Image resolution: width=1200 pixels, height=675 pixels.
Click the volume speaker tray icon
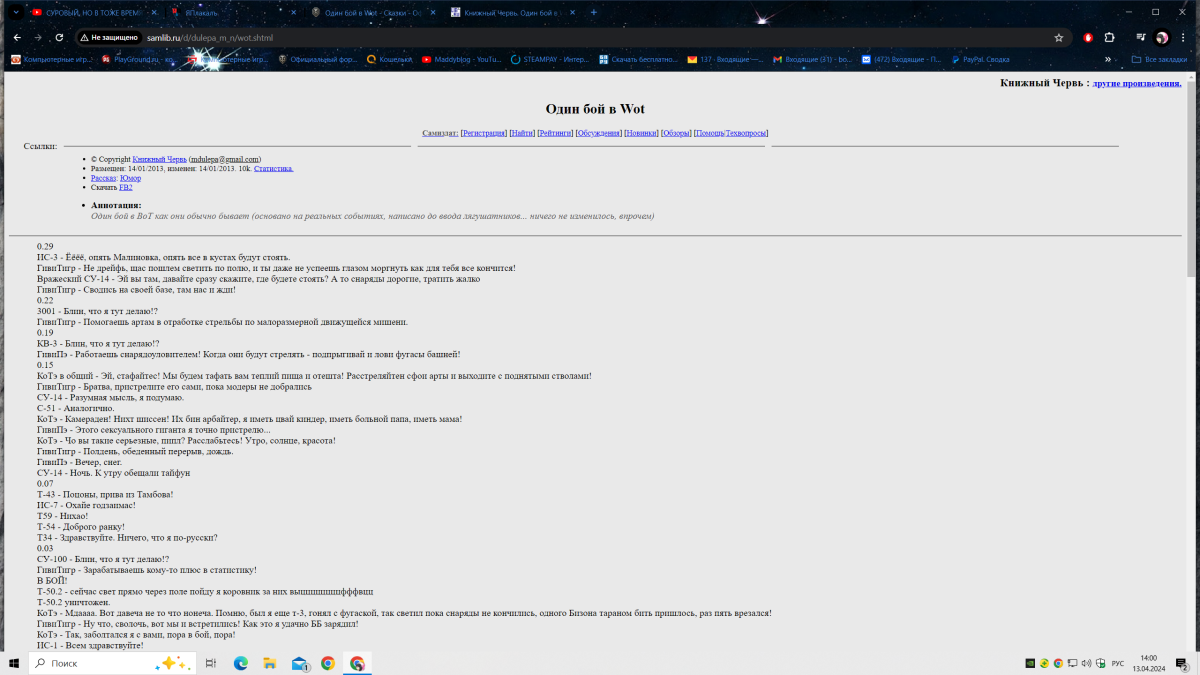pos(1086,663)
